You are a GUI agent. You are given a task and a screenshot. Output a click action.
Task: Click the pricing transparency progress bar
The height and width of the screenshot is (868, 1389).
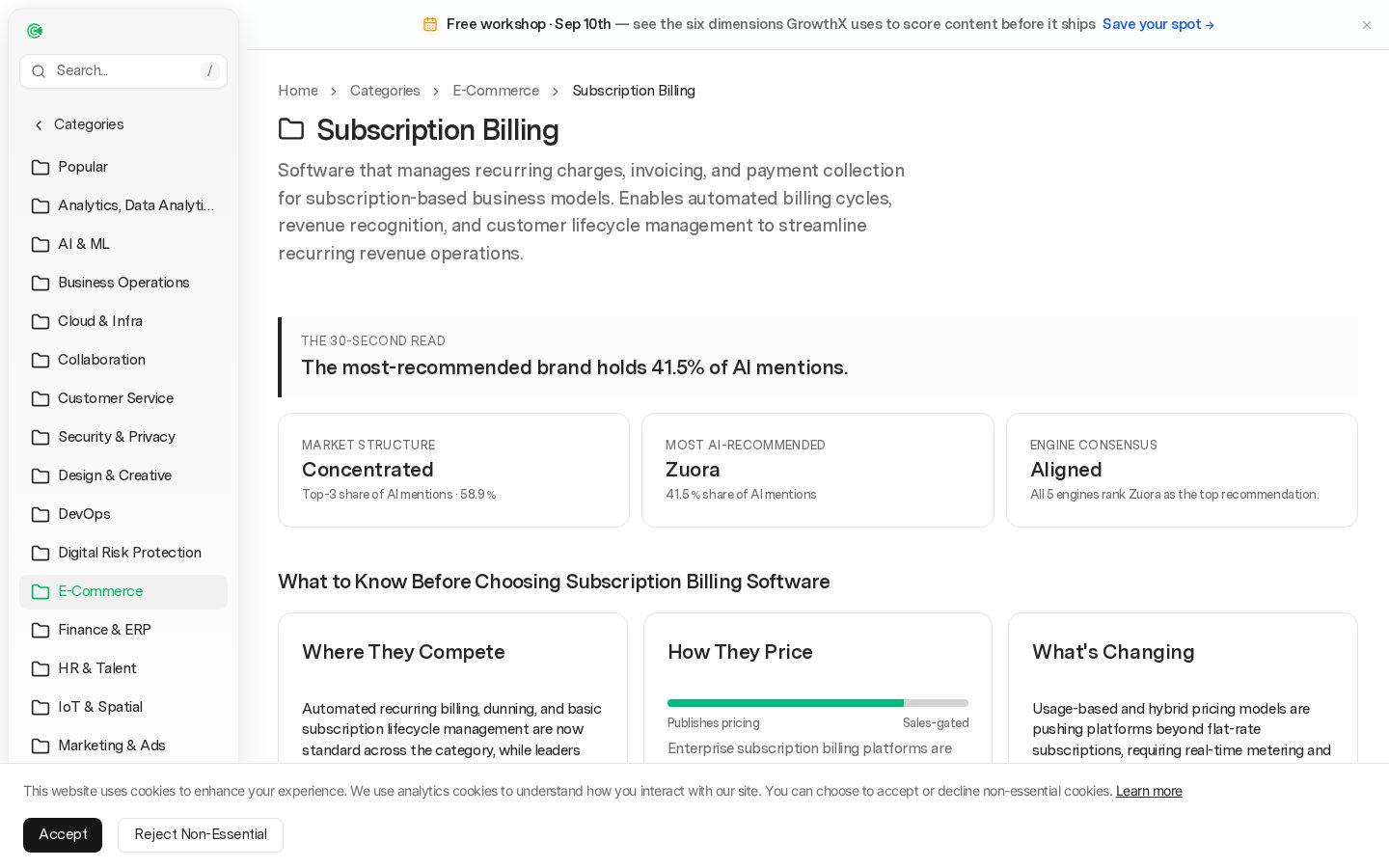tap(818, 703)
